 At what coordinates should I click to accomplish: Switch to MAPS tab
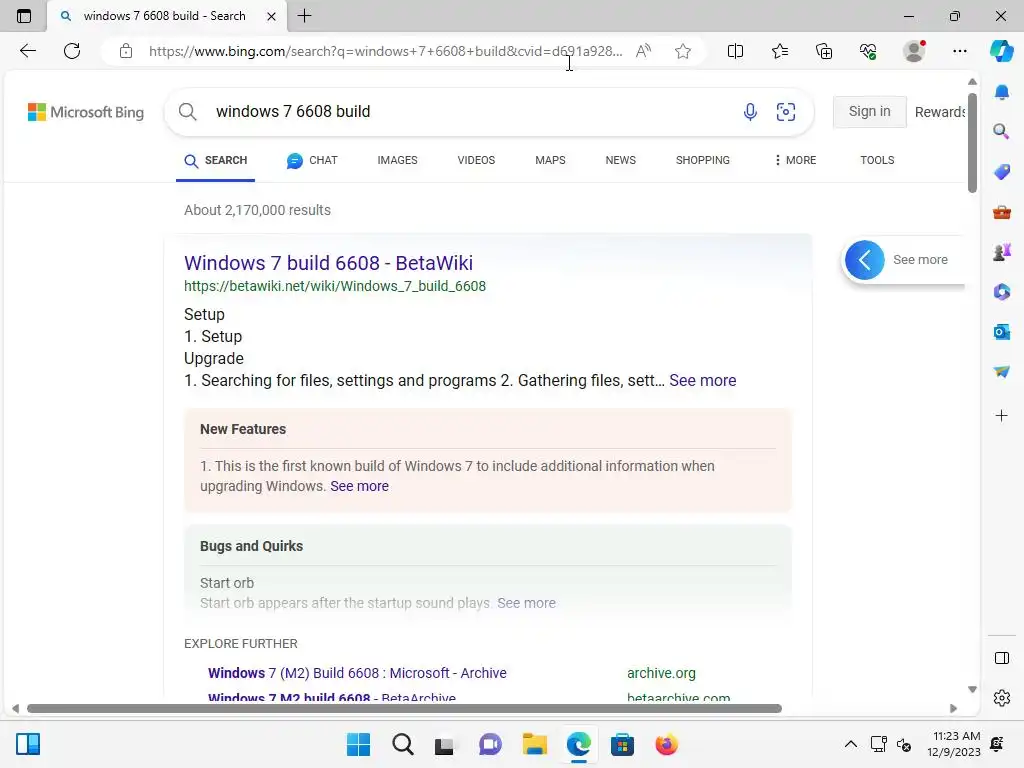pos(550,161)
